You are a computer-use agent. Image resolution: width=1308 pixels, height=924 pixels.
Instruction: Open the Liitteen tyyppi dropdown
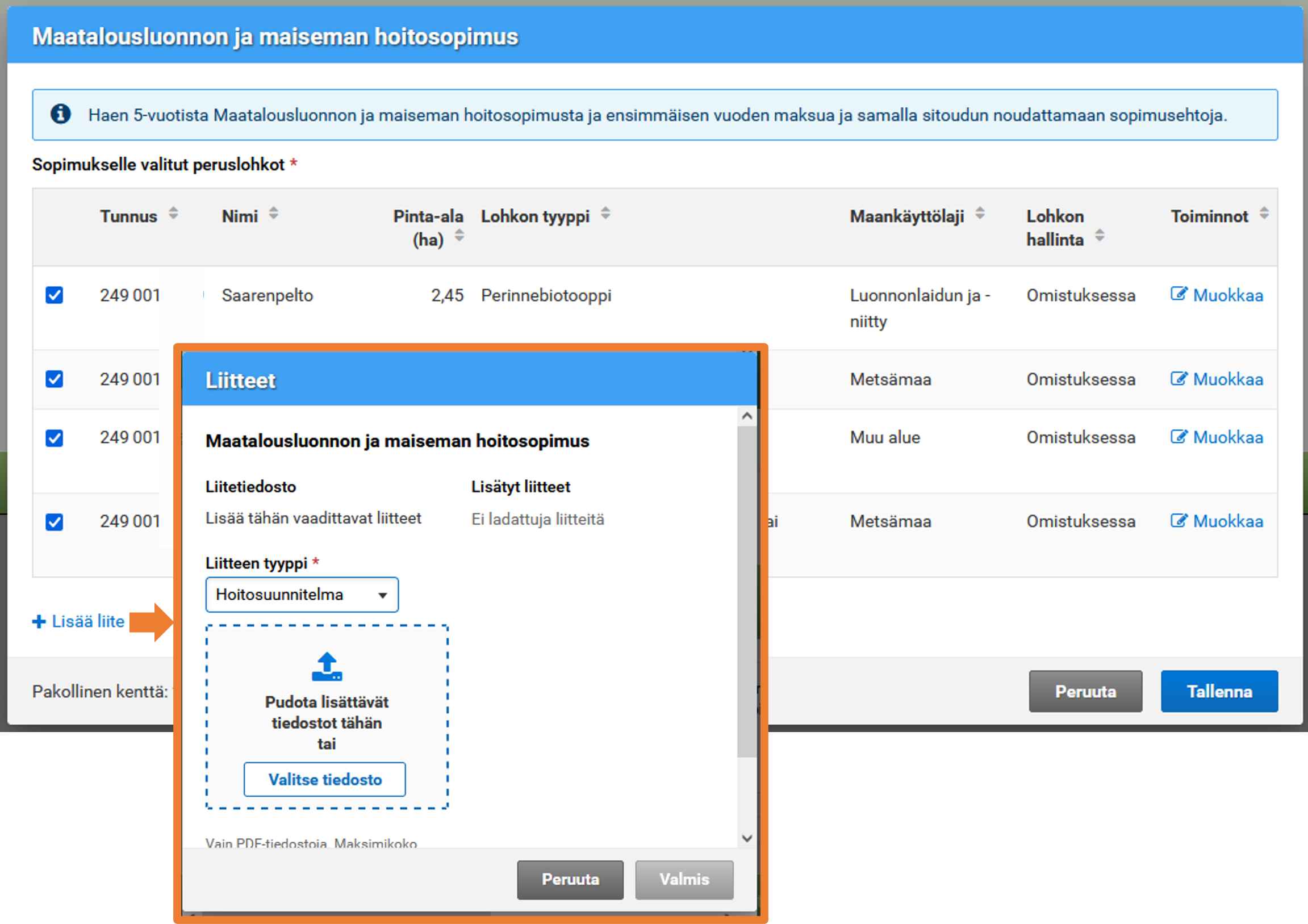click(x=302, y=595)
